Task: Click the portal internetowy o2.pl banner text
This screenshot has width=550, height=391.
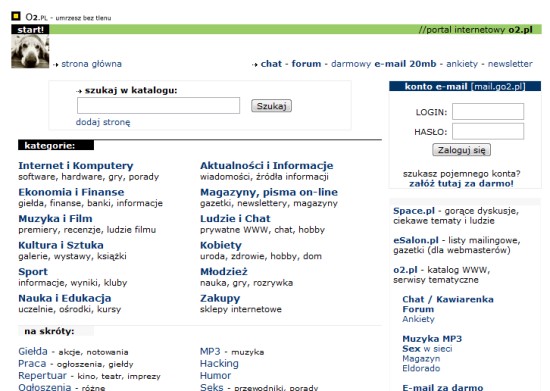Action: [476, 29]
